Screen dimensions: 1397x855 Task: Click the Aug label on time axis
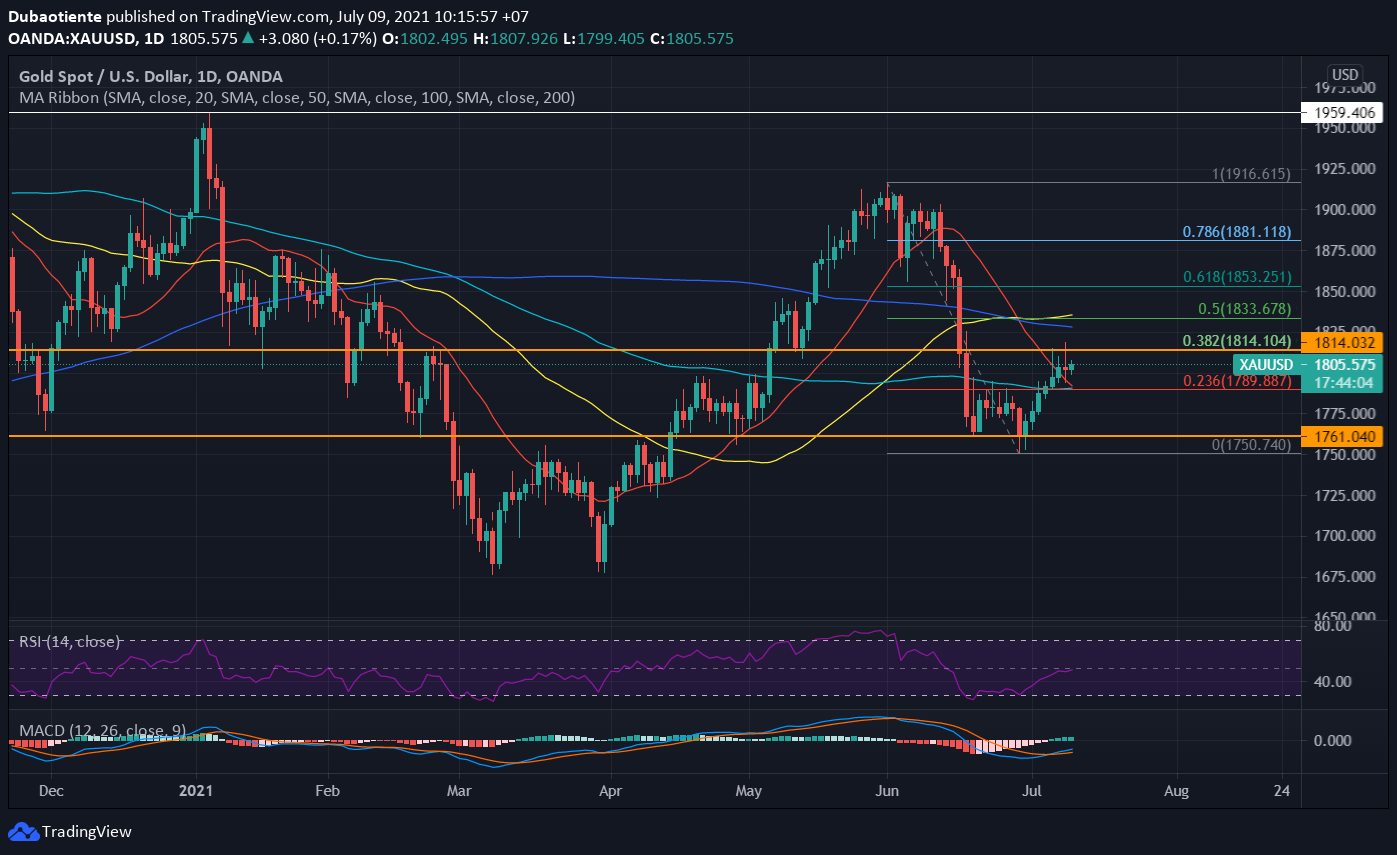[1176, 791]
